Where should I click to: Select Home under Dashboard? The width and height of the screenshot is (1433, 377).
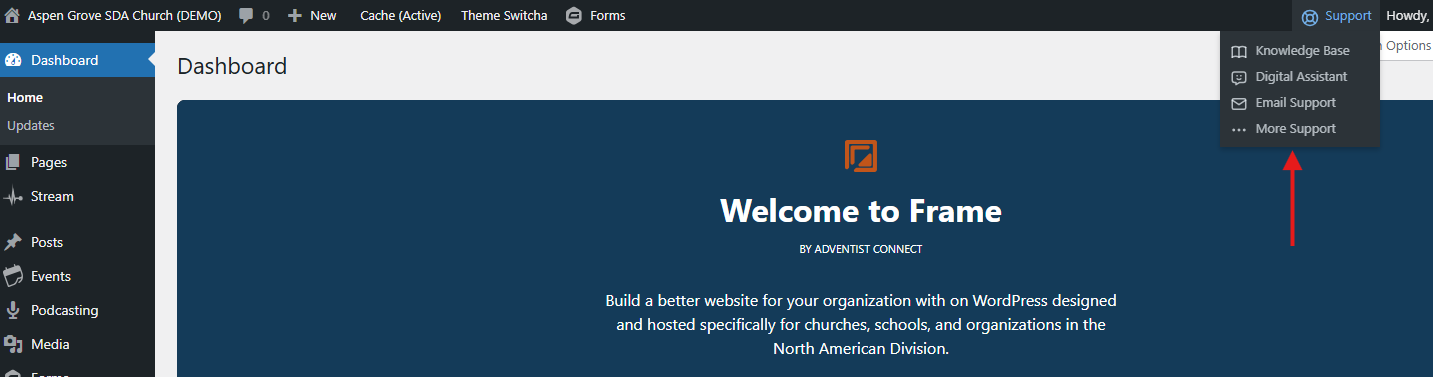click(x=25, y=98)
